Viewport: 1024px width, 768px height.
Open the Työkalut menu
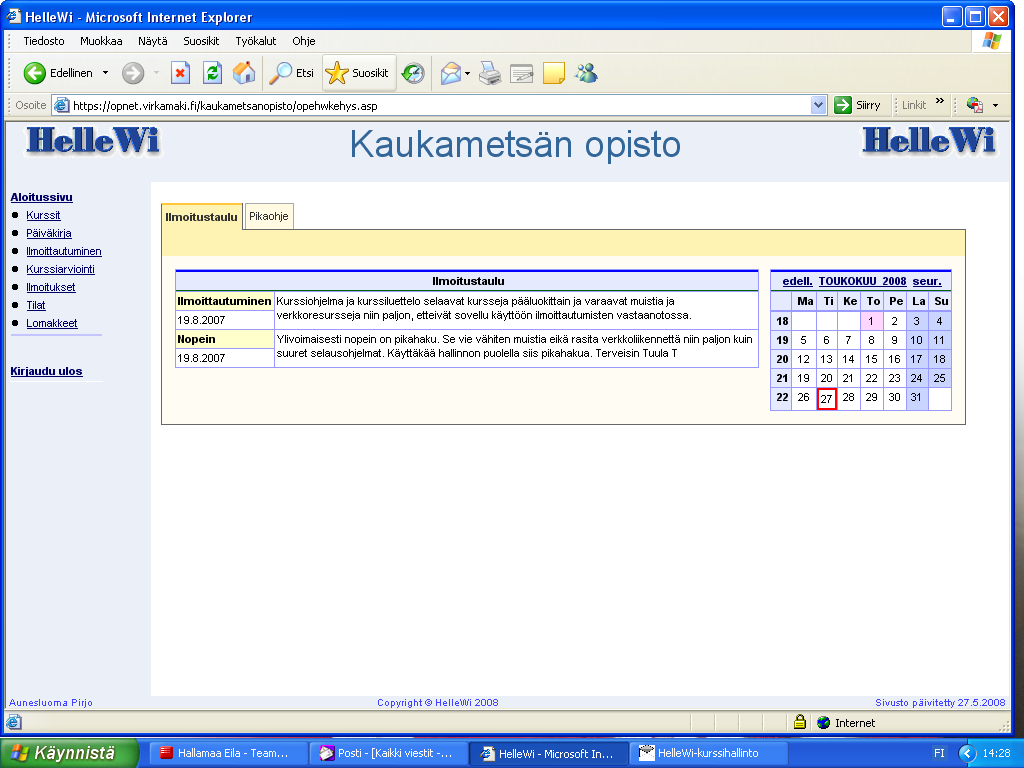click(256, 41)
